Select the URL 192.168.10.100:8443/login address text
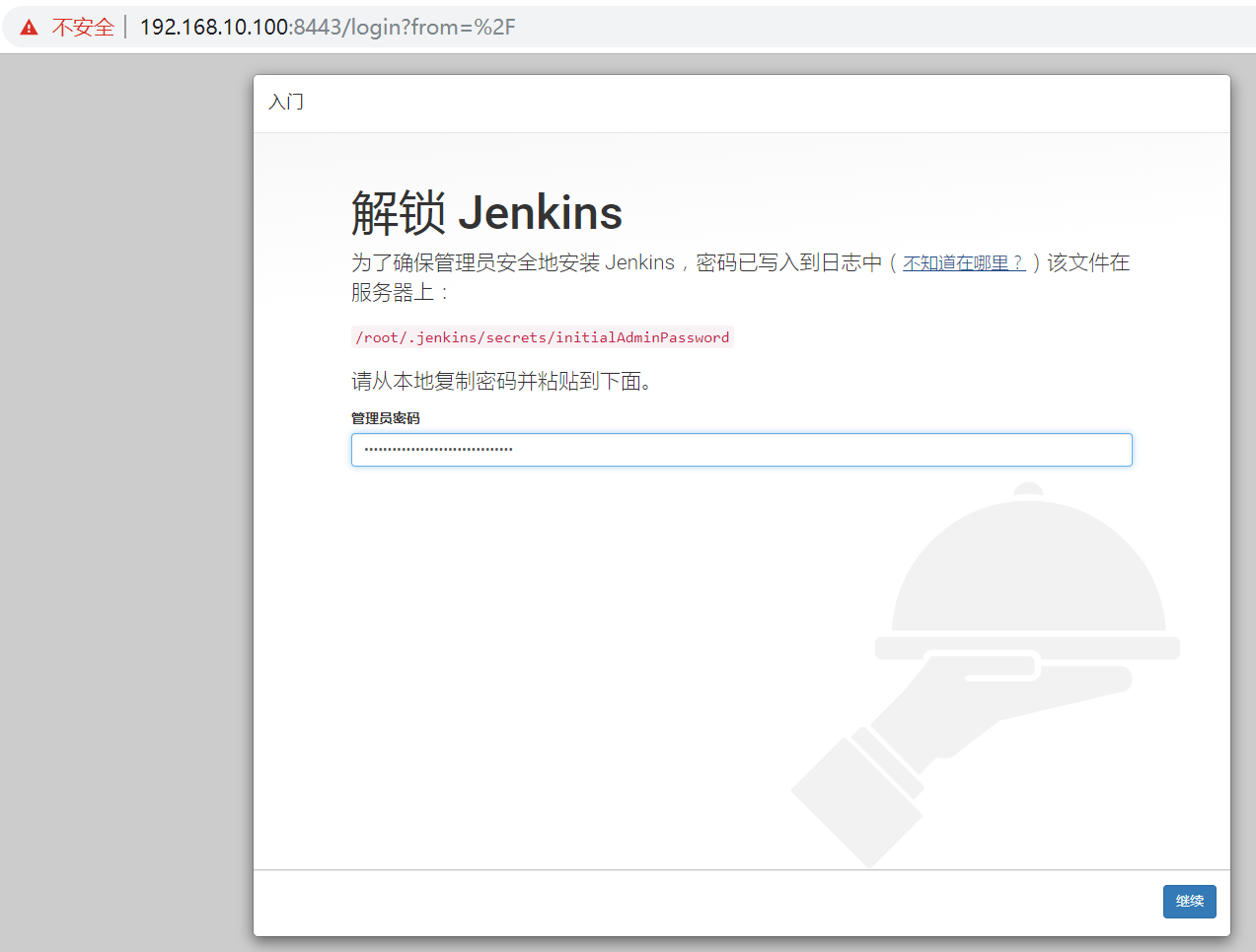 pyautogui.click(x=328, y=28)
